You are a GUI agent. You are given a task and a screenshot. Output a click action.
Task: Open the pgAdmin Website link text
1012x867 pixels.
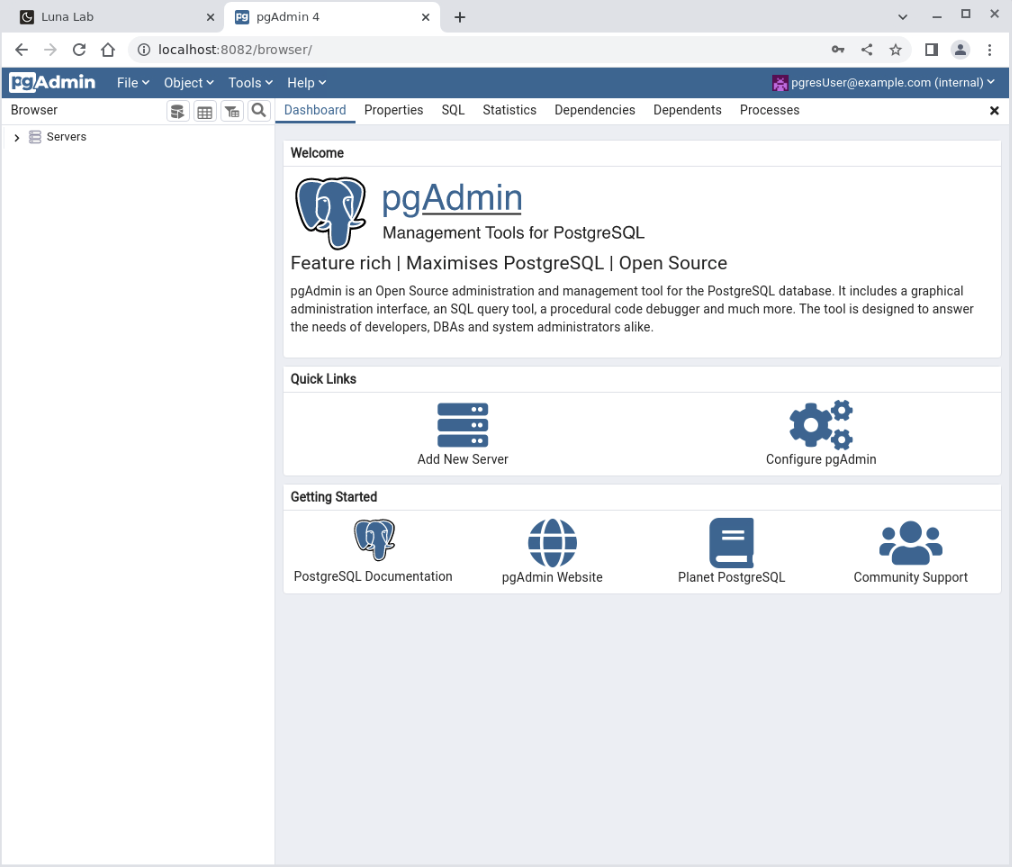[x=552, y=577]
